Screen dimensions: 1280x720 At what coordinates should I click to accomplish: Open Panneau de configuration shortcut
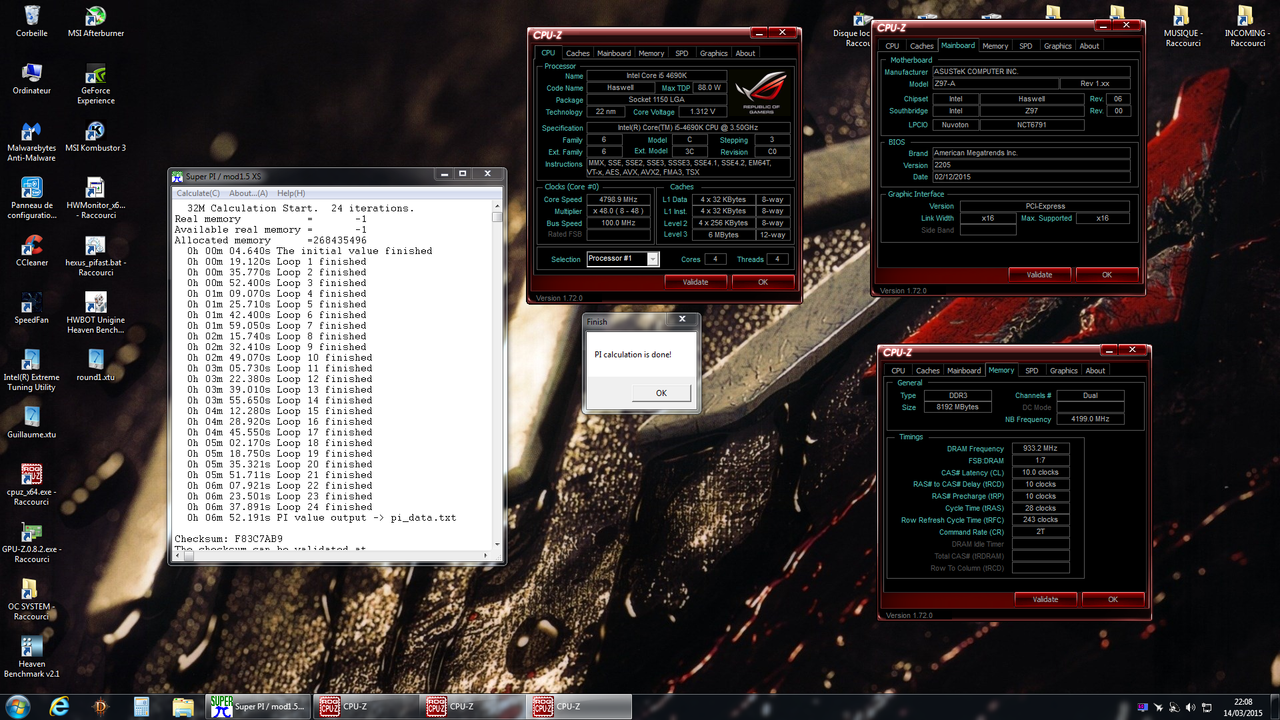pos(31,199)
